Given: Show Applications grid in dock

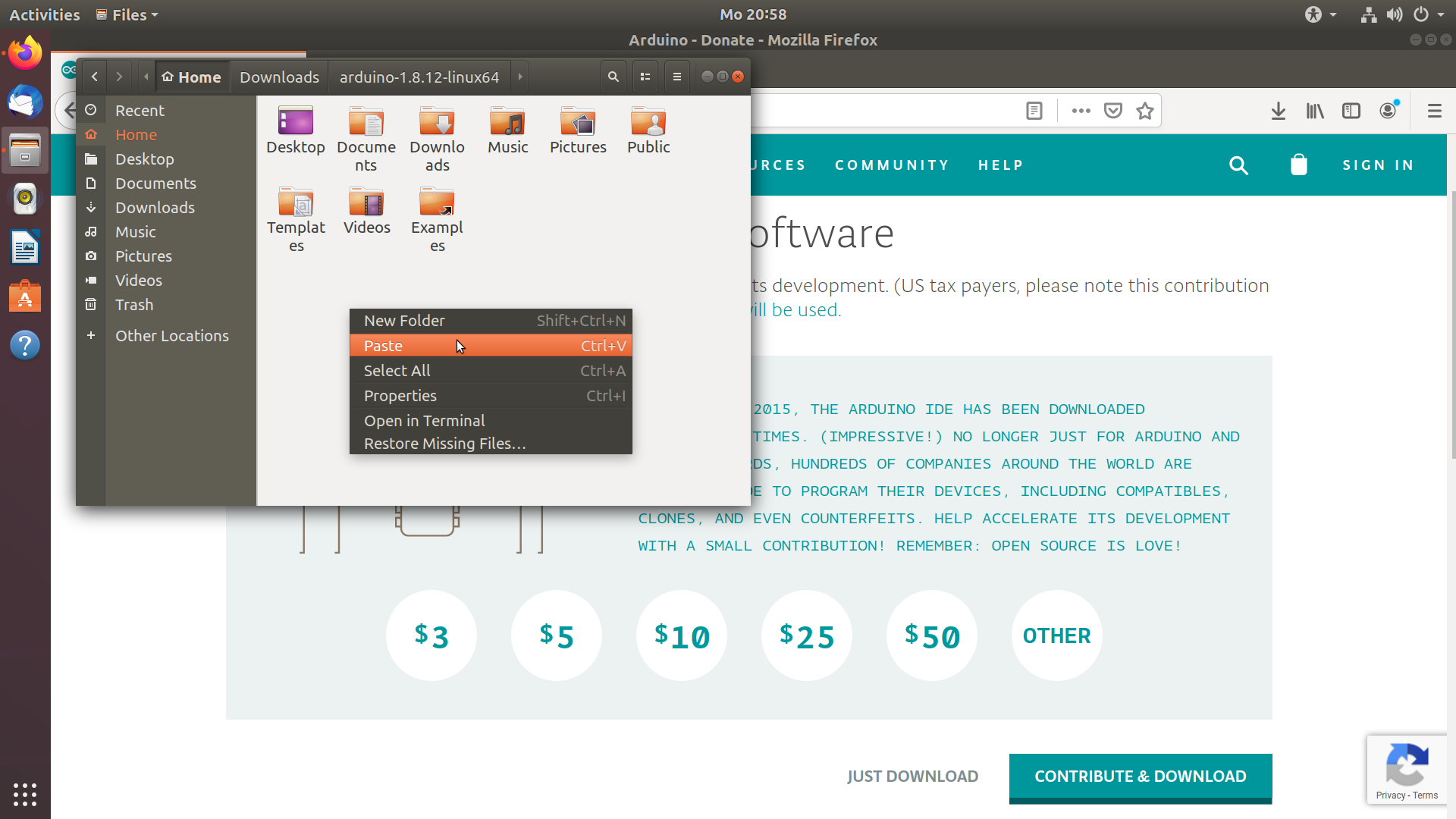Looking at the screenshot, I should [25, 794].
